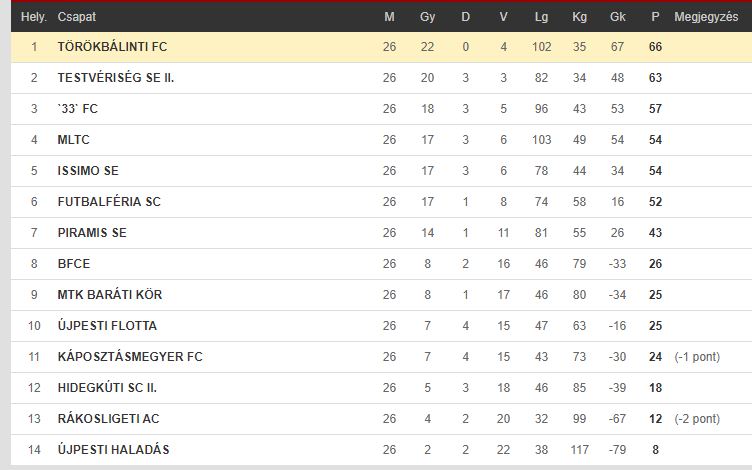Sort by the P points column header
The height and width of the screenshot is (470, 752).
pyautogui.click(x=655, y=17)
